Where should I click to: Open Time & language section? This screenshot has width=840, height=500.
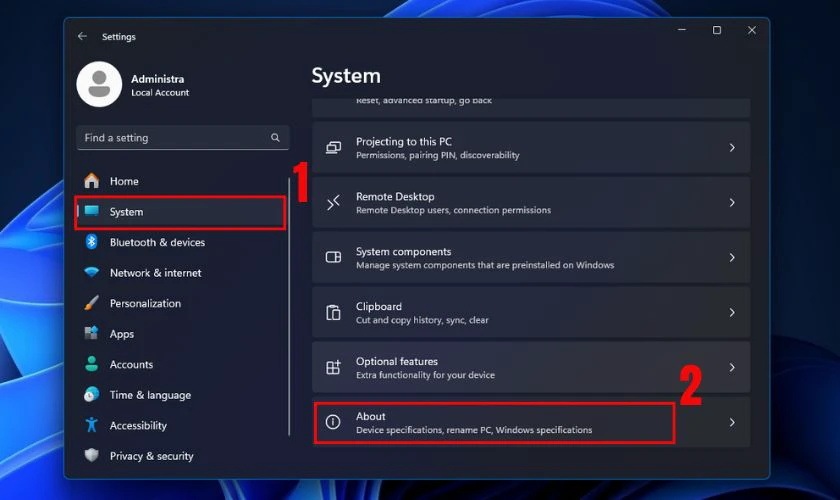click(x=181, y=395)
